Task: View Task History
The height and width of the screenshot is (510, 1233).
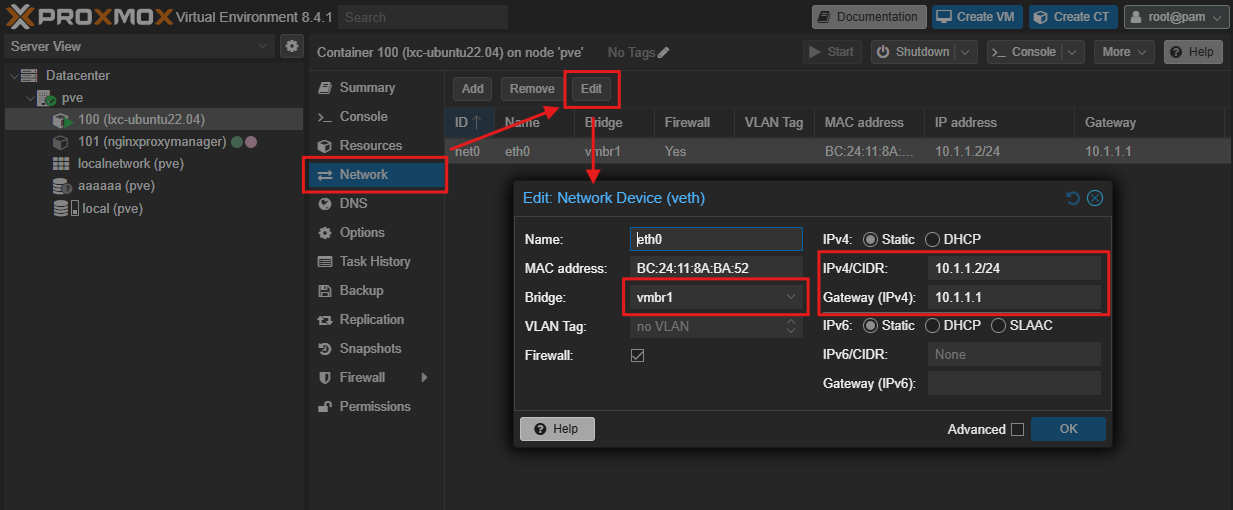Action: [x=376, y=262]
